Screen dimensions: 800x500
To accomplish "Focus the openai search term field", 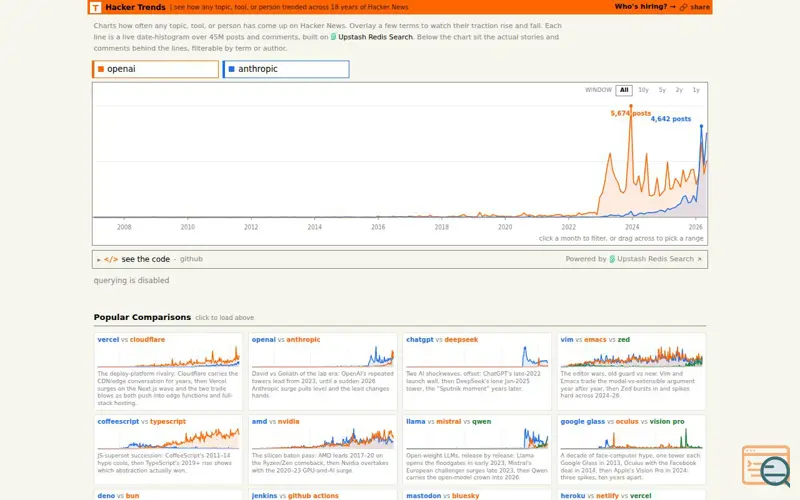I will (x=156, y=69).
